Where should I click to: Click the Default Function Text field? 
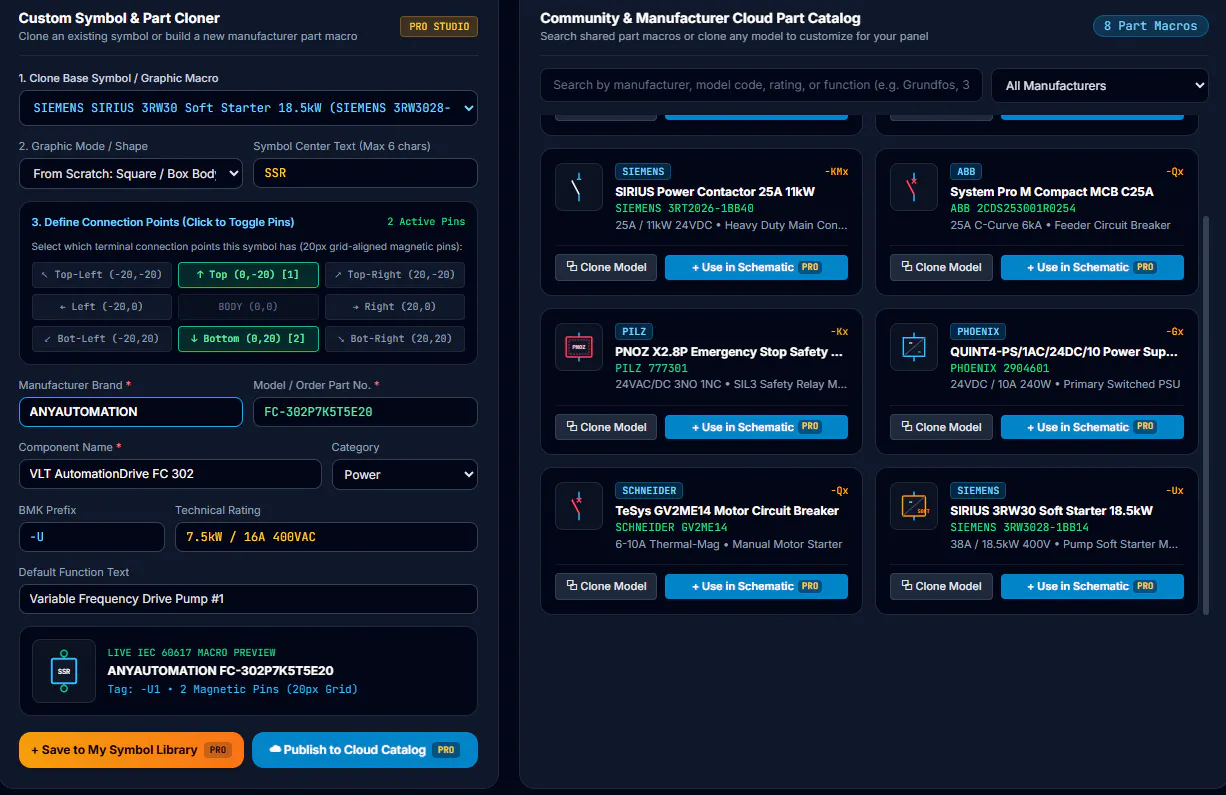248,599
